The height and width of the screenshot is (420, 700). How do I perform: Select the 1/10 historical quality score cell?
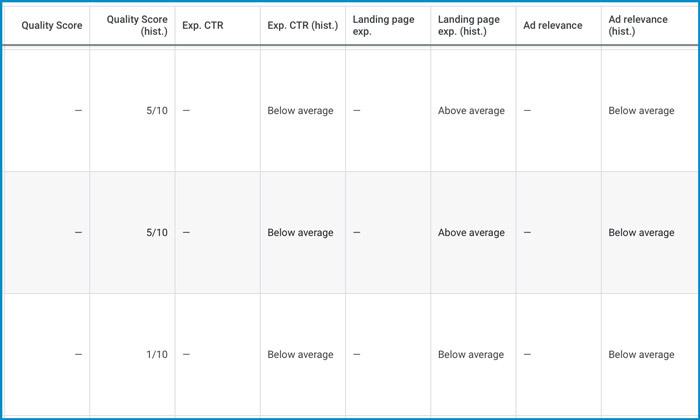[156, 355]
